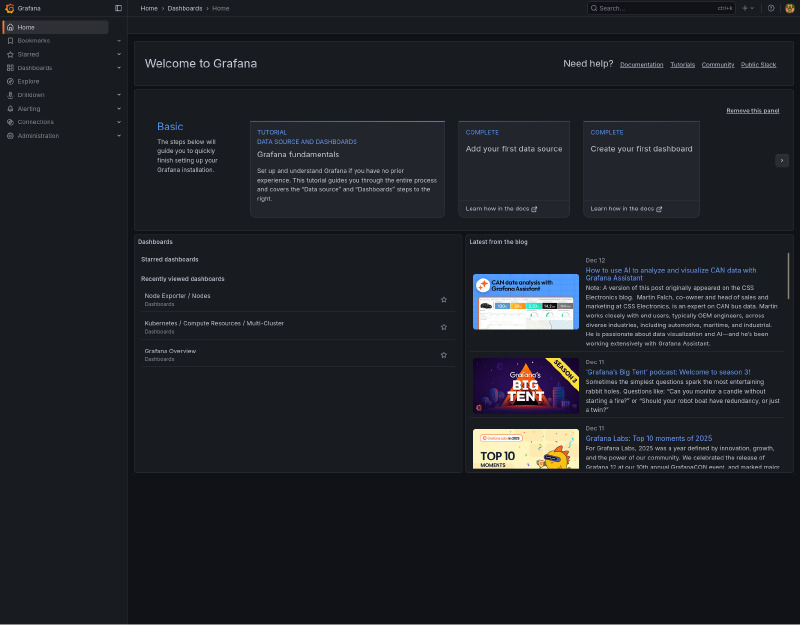Open the Connections sidebar icon
The height and width of the screenshot is (625, 800).
tap(10, 122)
